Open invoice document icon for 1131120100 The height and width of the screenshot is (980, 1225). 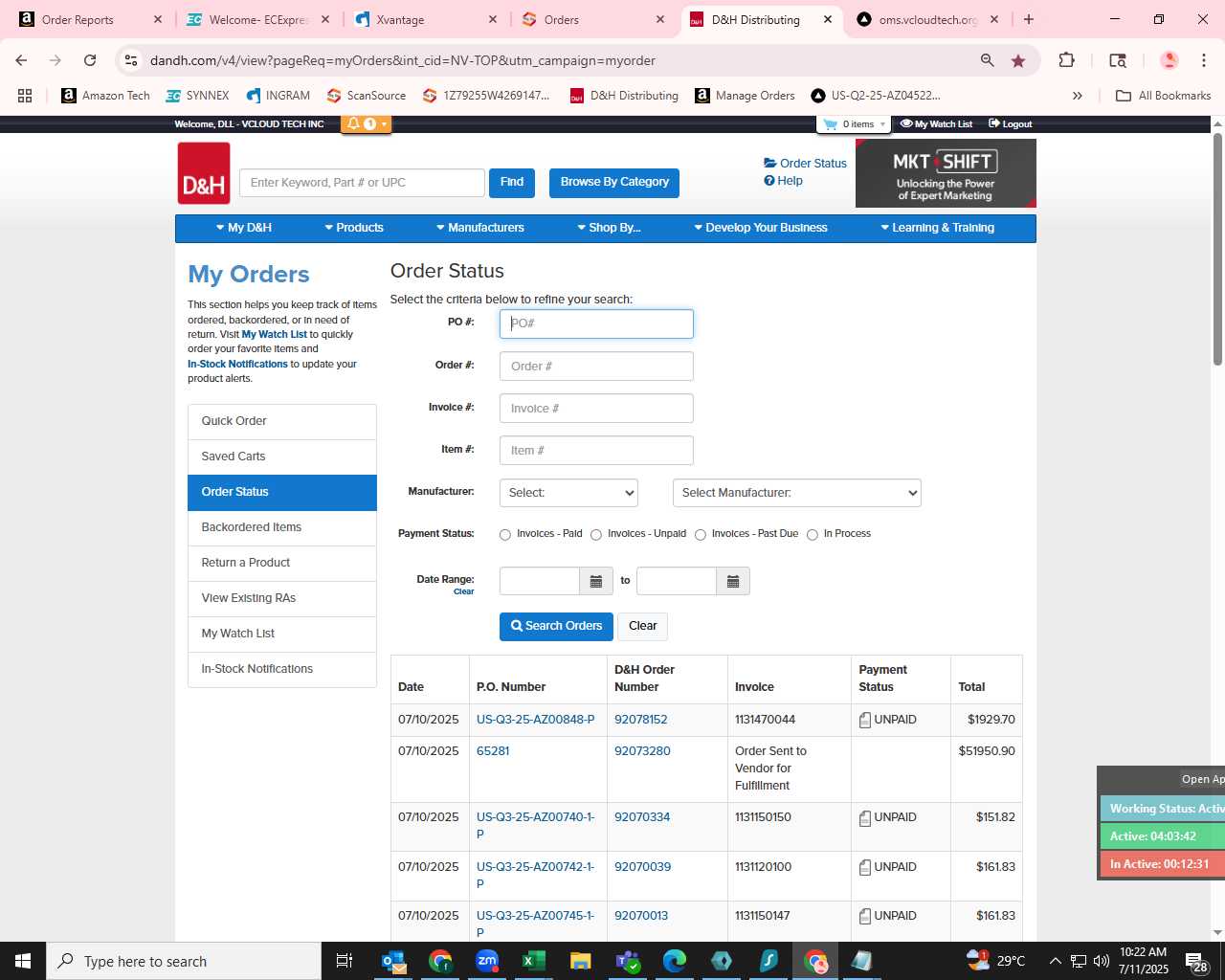click(865, 867)
